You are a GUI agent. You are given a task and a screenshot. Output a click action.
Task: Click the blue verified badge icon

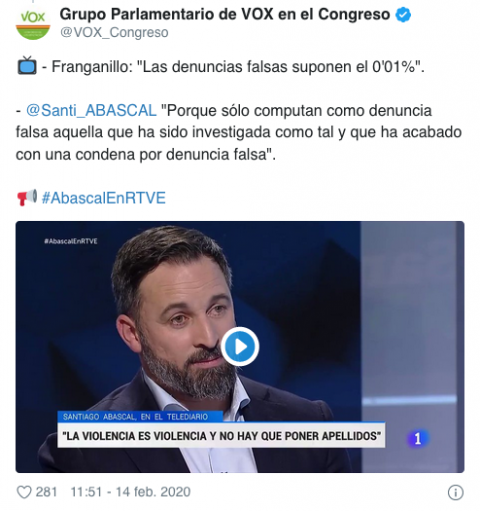[x=403, y=15]
